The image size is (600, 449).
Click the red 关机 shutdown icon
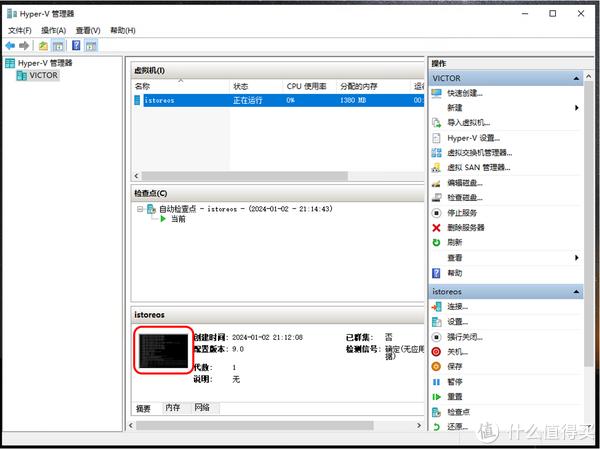point(436,352)
